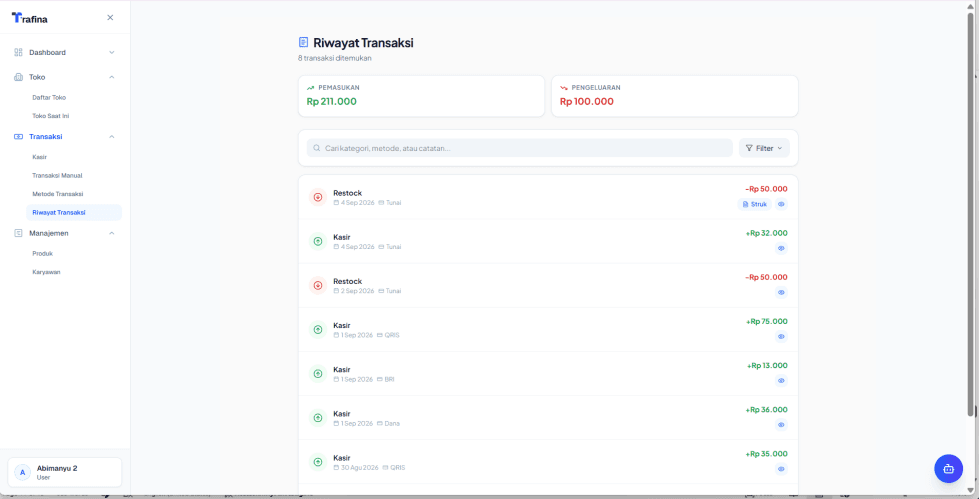Click '+Rp 13.000' amount
The height and width of the screenshot is (499, 980).
(x=768, y=366)
